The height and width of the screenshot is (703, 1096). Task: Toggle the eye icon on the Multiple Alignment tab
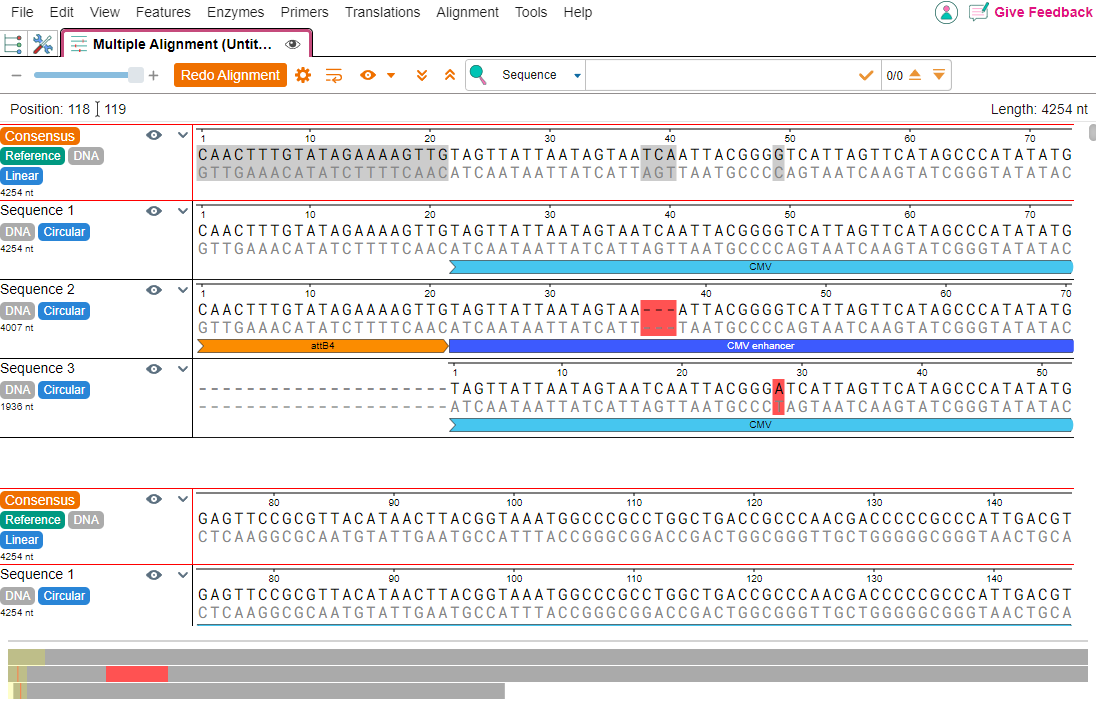tap(293, 45)
